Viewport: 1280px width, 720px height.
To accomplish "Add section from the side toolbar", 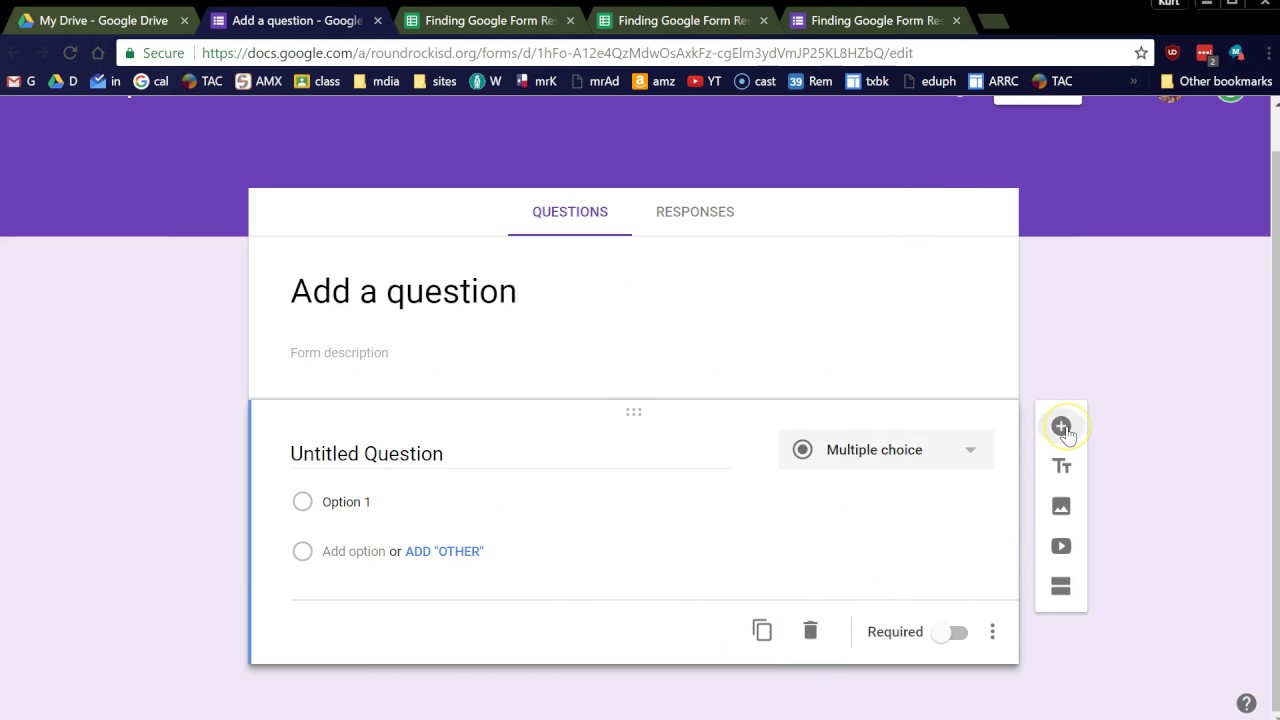I will point(1061,586).
